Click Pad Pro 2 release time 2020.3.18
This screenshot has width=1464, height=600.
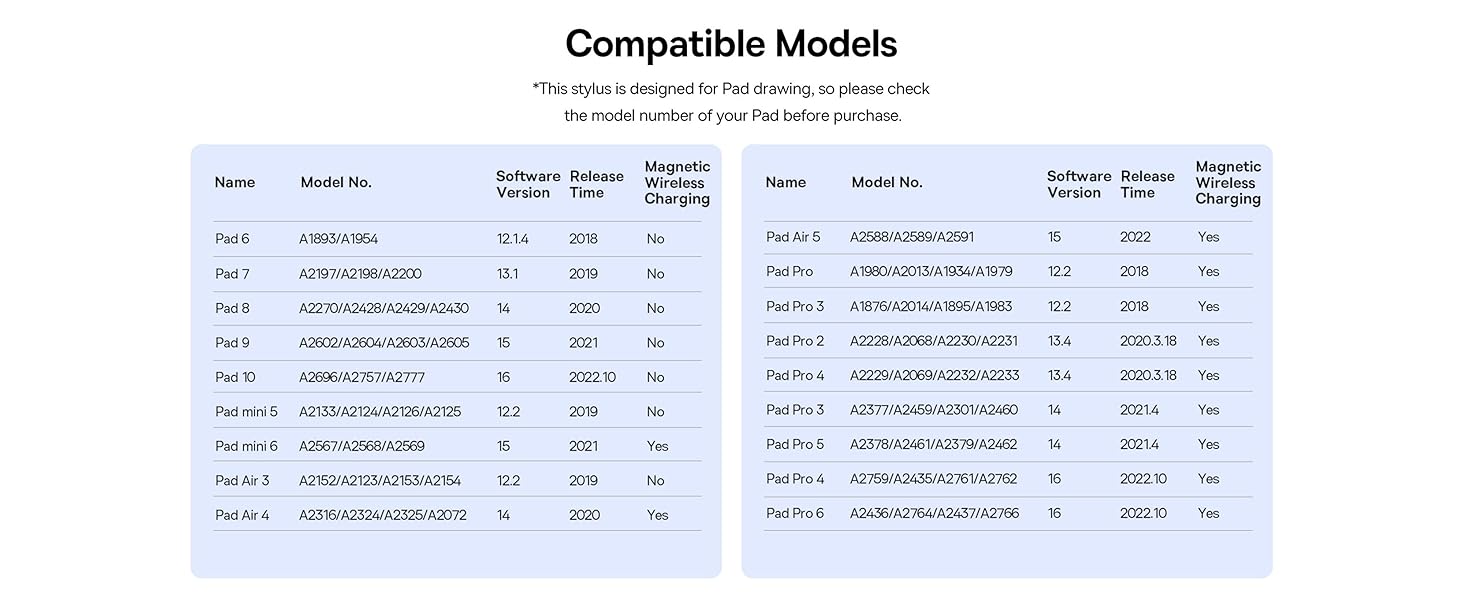click(x=1148, y=341)
